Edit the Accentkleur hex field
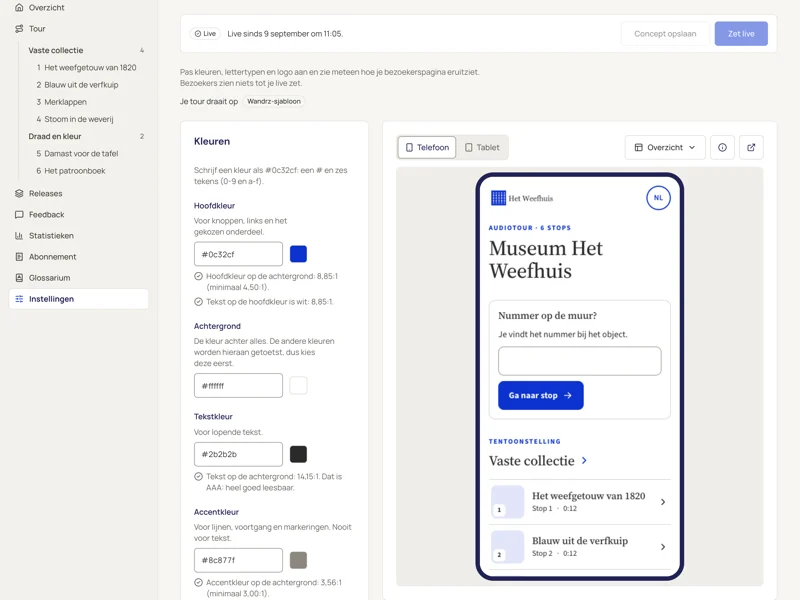The width and height of the screenshot is (800, 600). (x=238, y=560)
